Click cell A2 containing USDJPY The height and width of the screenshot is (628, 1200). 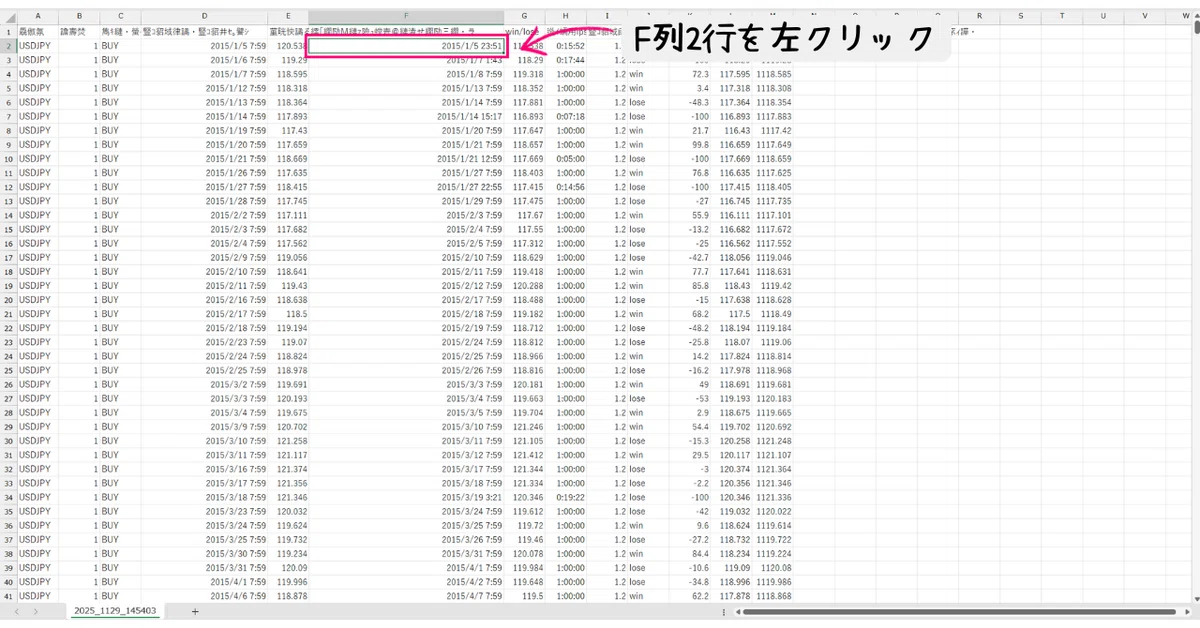pyautogui.click(x=38, y=45)
